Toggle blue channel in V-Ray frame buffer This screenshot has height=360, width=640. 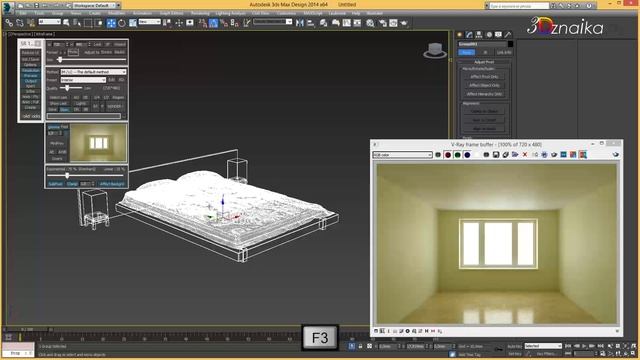point(467,155)
